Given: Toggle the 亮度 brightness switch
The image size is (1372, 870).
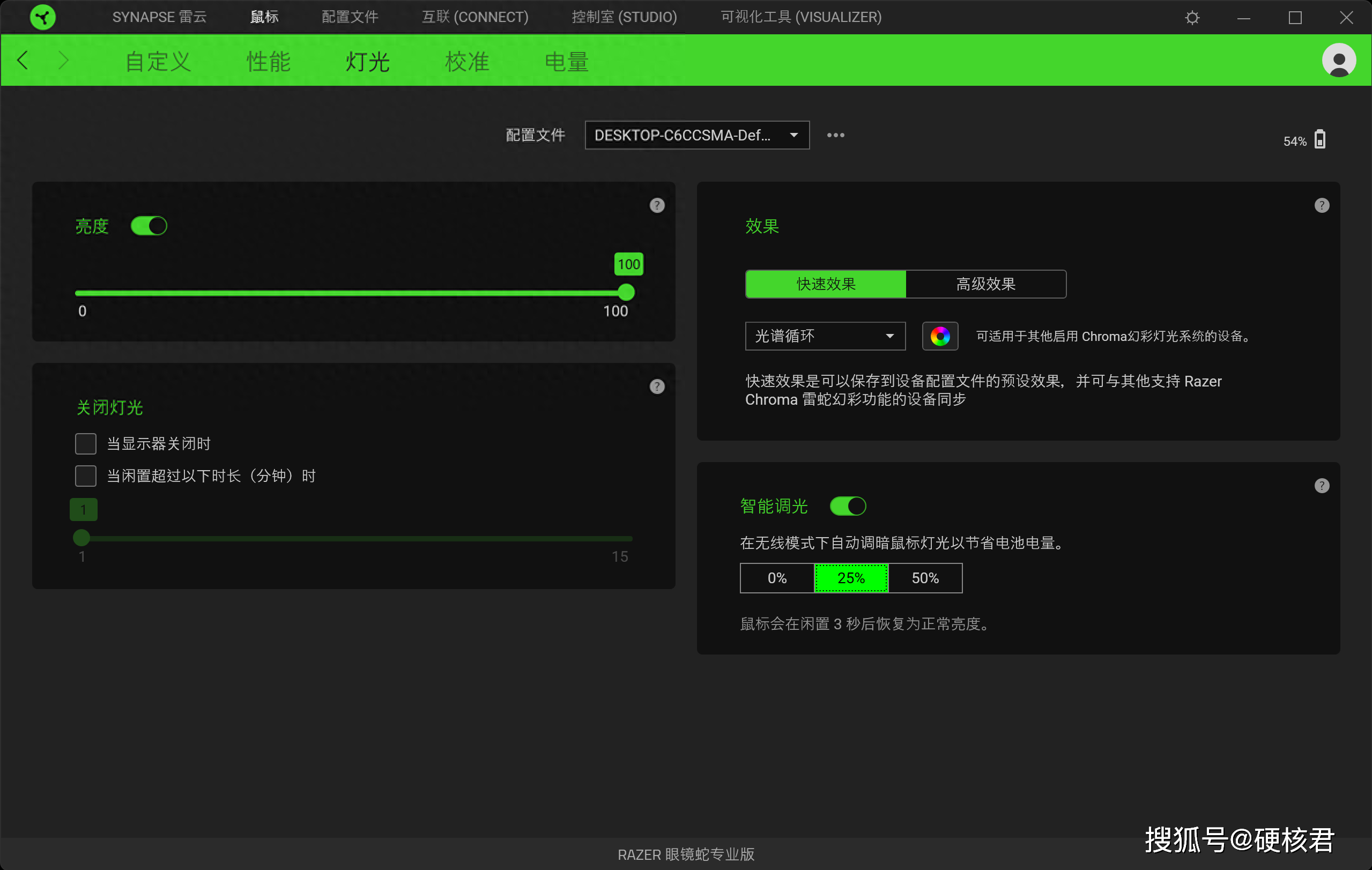Looking at the screenshot, I should (x=149, y=226).
